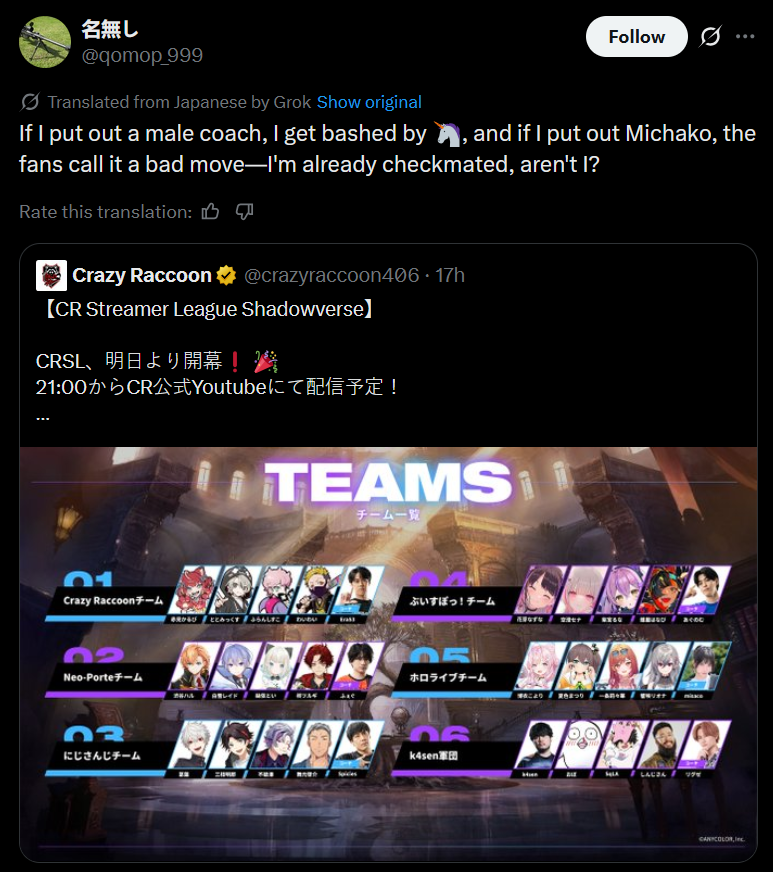The width and height of the screenshot is (773, 872).
Task: Rate the translation with thumbs down
Action: (x=244, y=211)
